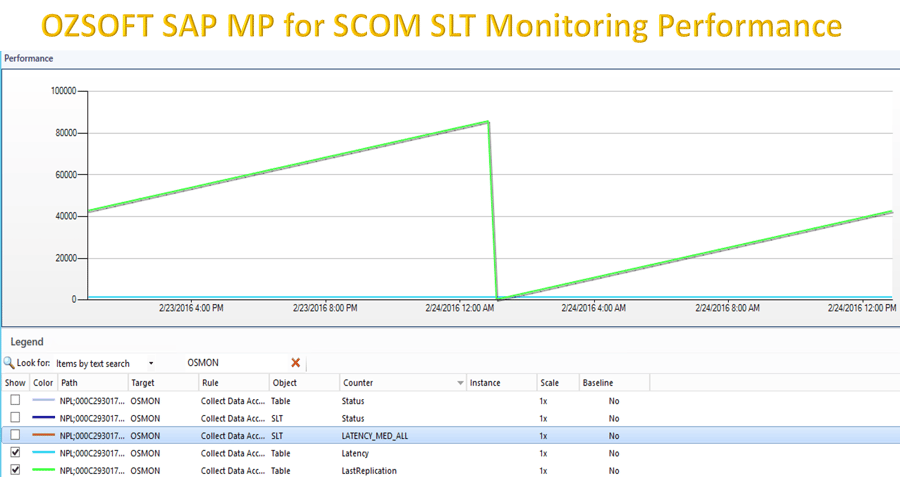The image size is (900, 477).
Task: Click the 100000 y-axis label
Action: pyautogui.click(x=63, y=91)
